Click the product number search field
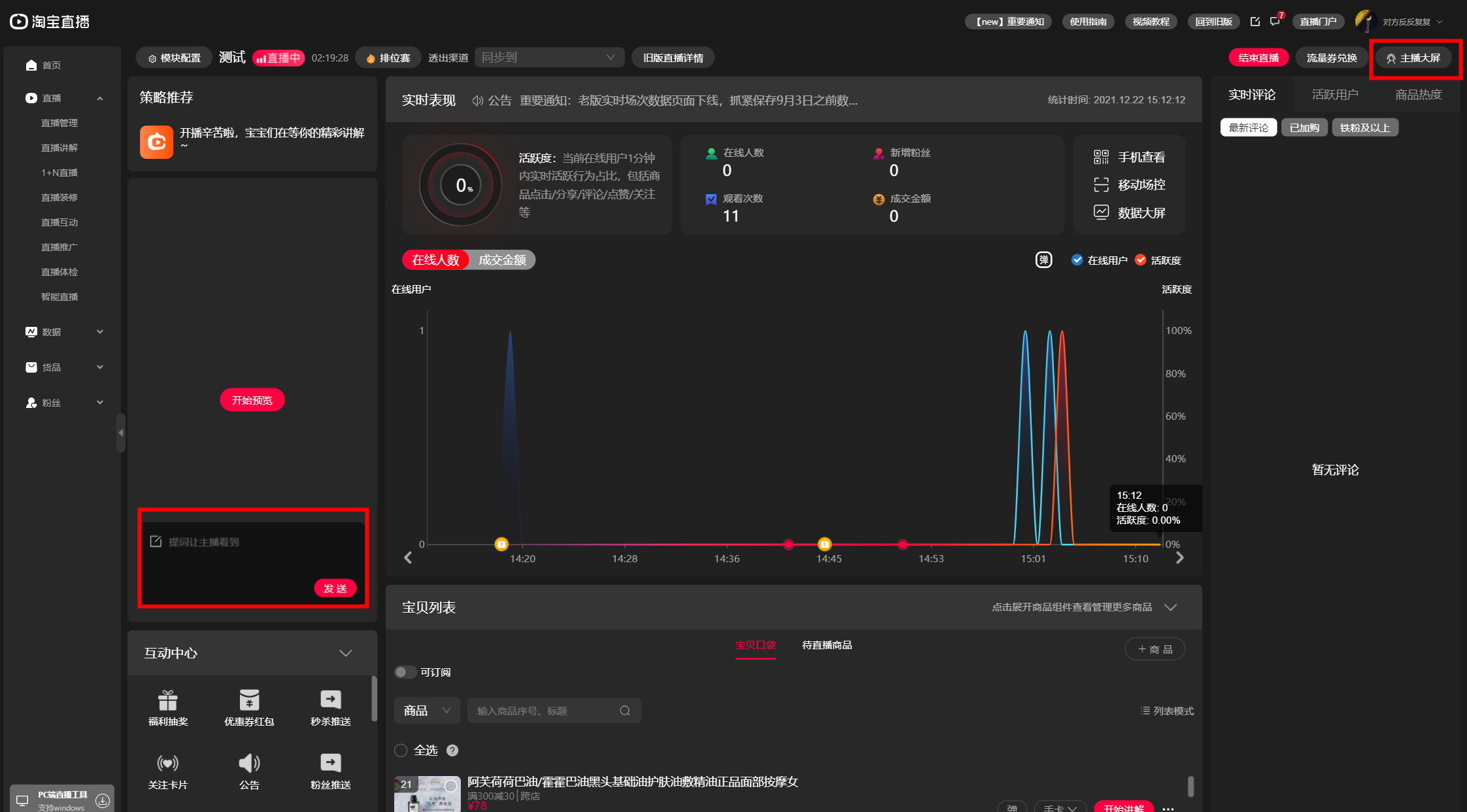 click(554, 711)
